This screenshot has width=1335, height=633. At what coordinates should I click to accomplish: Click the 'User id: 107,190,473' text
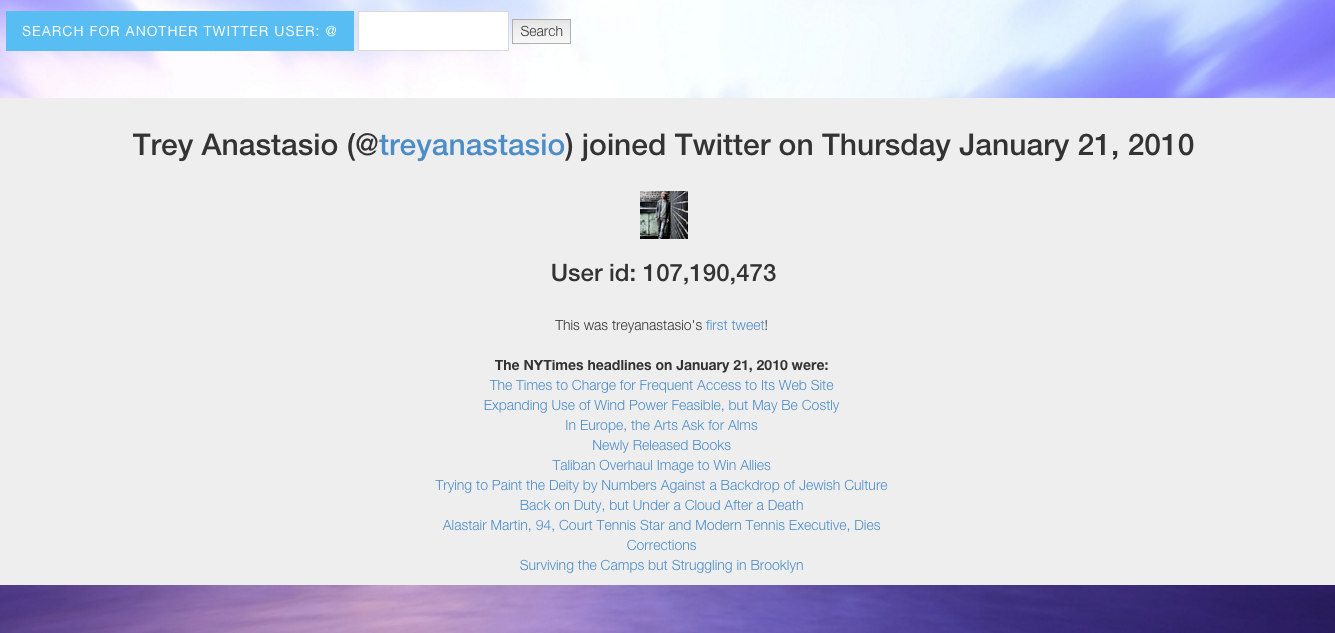point(663,273)
